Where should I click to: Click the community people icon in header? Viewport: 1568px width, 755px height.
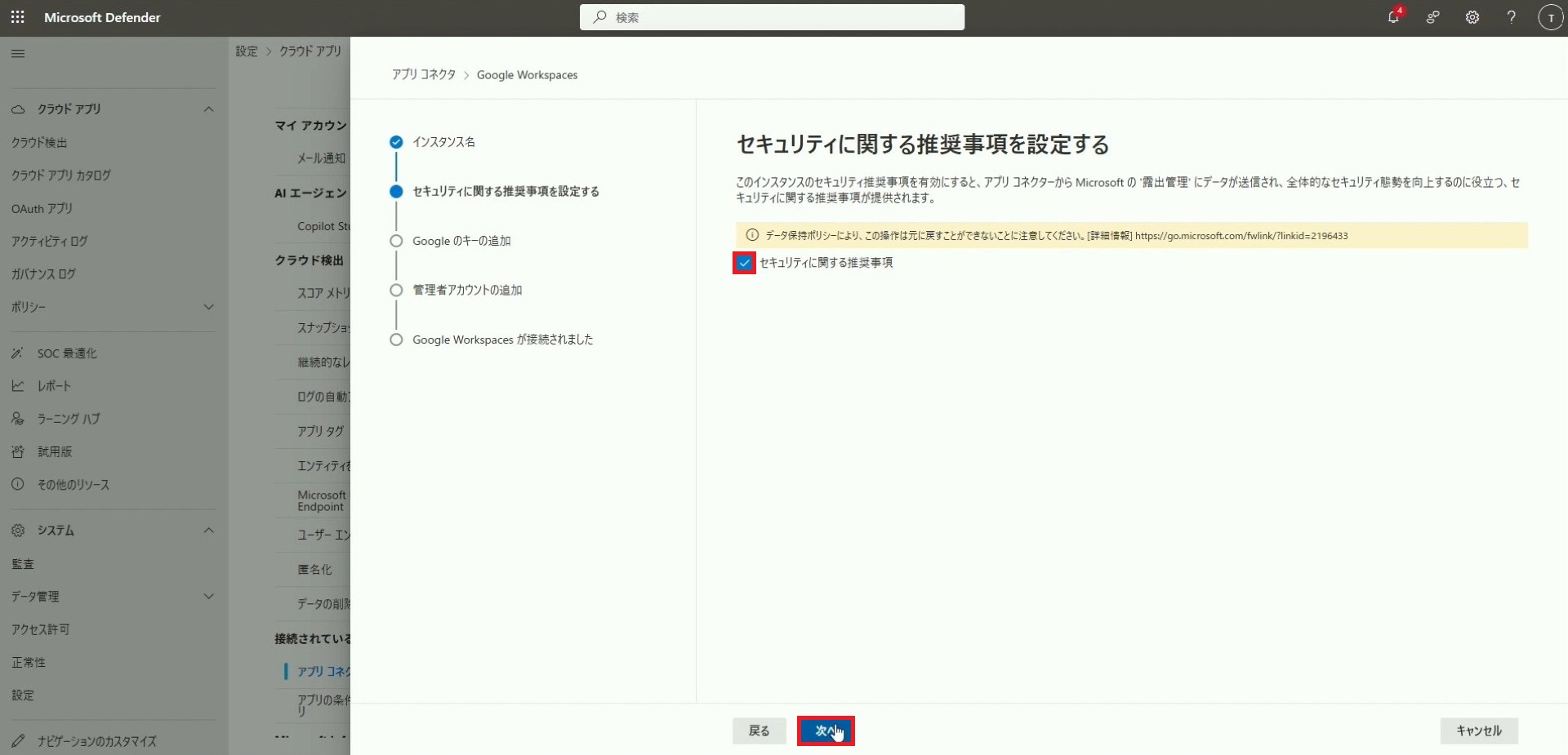1432,17
